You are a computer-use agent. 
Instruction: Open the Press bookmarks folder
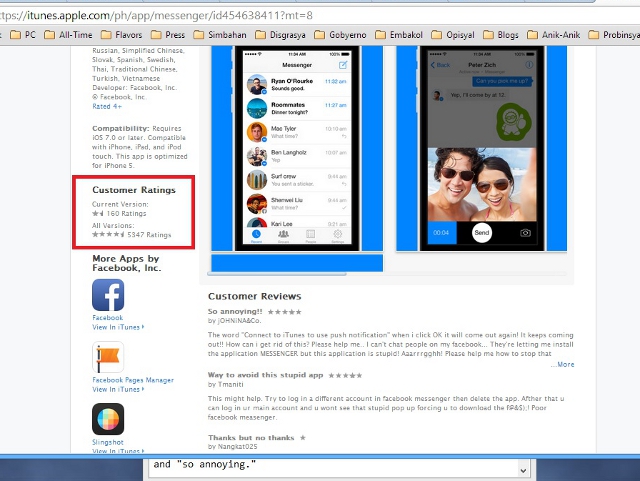tap(168, 35)
